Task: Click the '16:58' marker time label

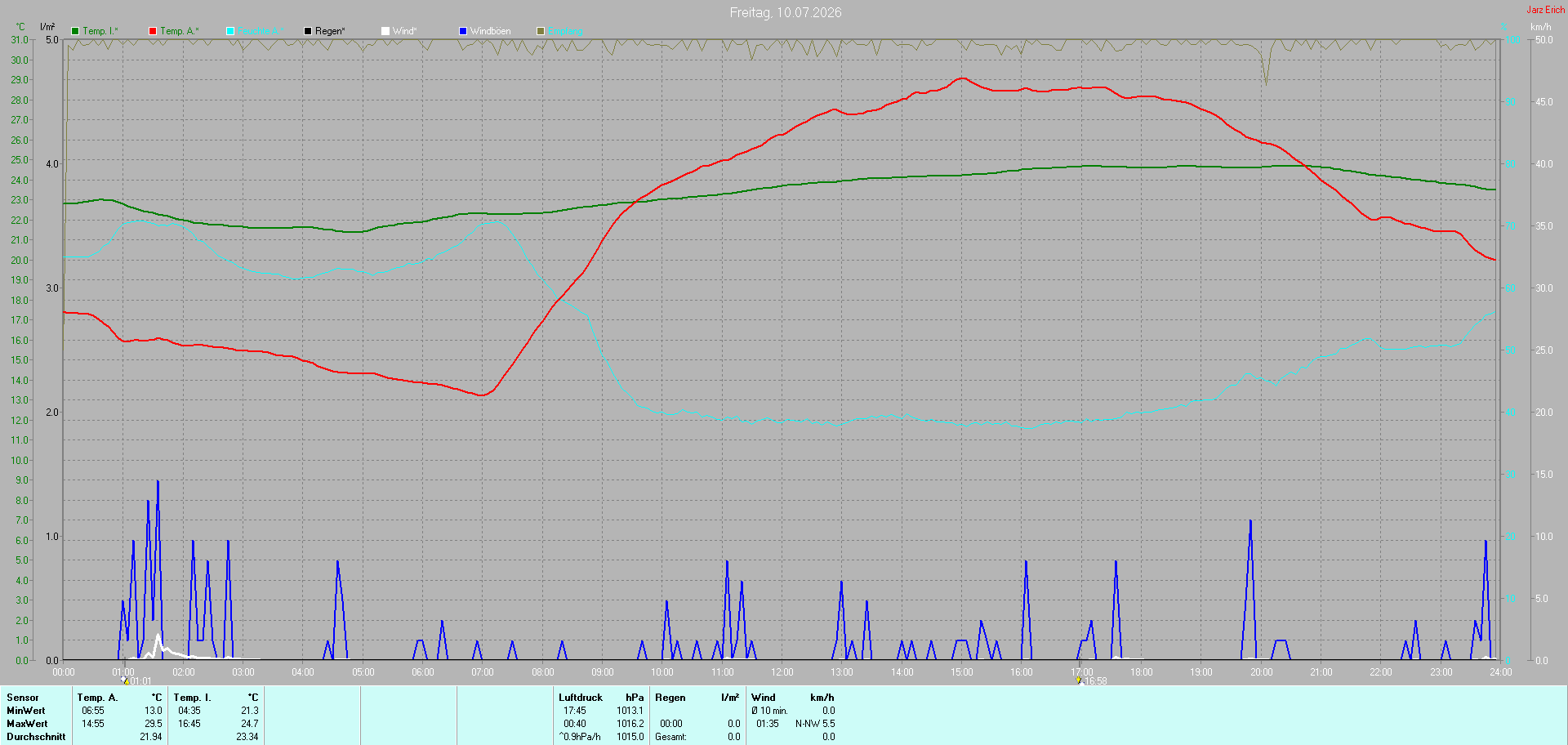Action: (1096, 681)
